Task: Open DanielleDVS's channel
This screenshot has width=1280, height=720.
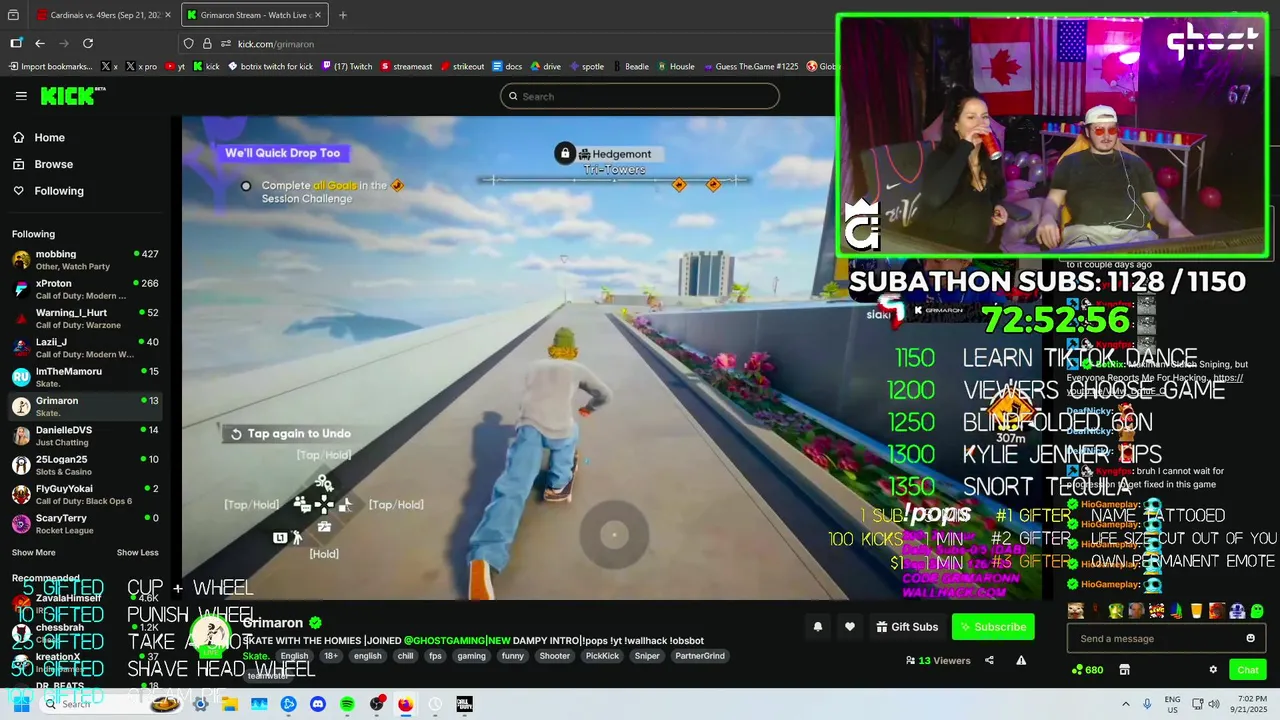Action: (86, 436)
